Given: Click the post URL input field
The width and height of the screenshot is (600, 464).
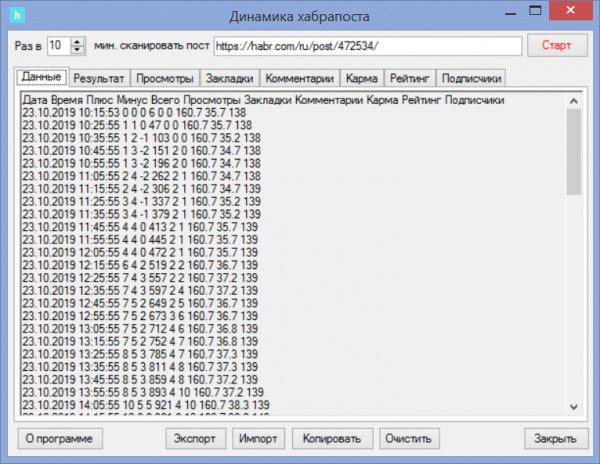Looking at the screenshot, I should (365, 46).
